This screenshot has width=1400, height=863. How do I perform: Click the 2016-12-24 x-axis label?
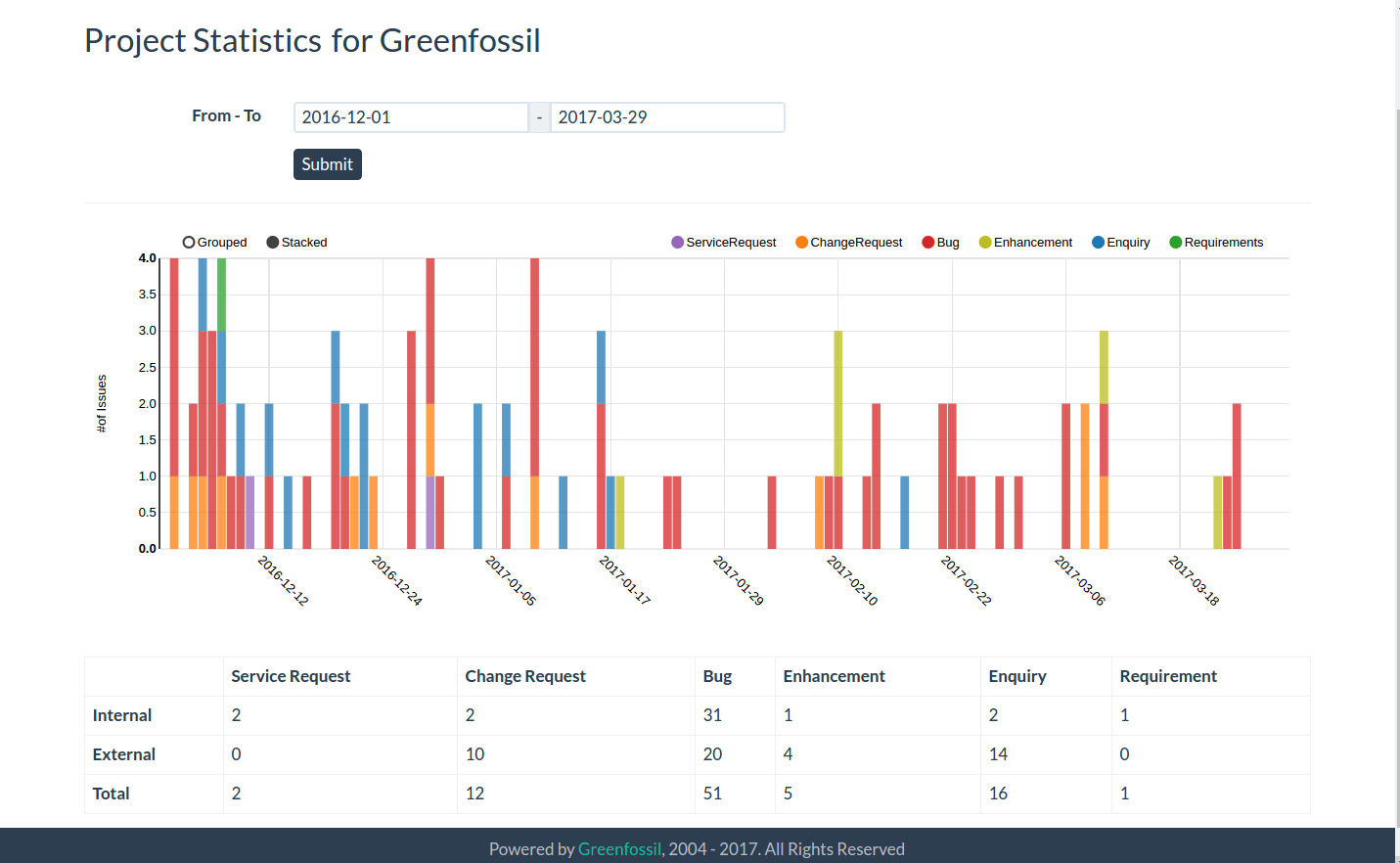(397, 580)
